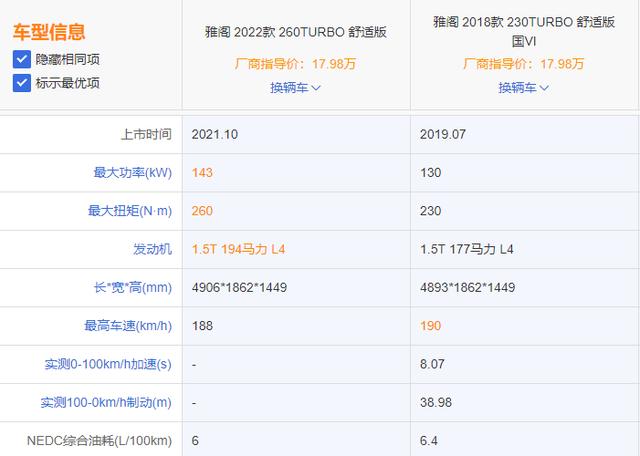Click the 车型信息 heading

coord(49,32)
